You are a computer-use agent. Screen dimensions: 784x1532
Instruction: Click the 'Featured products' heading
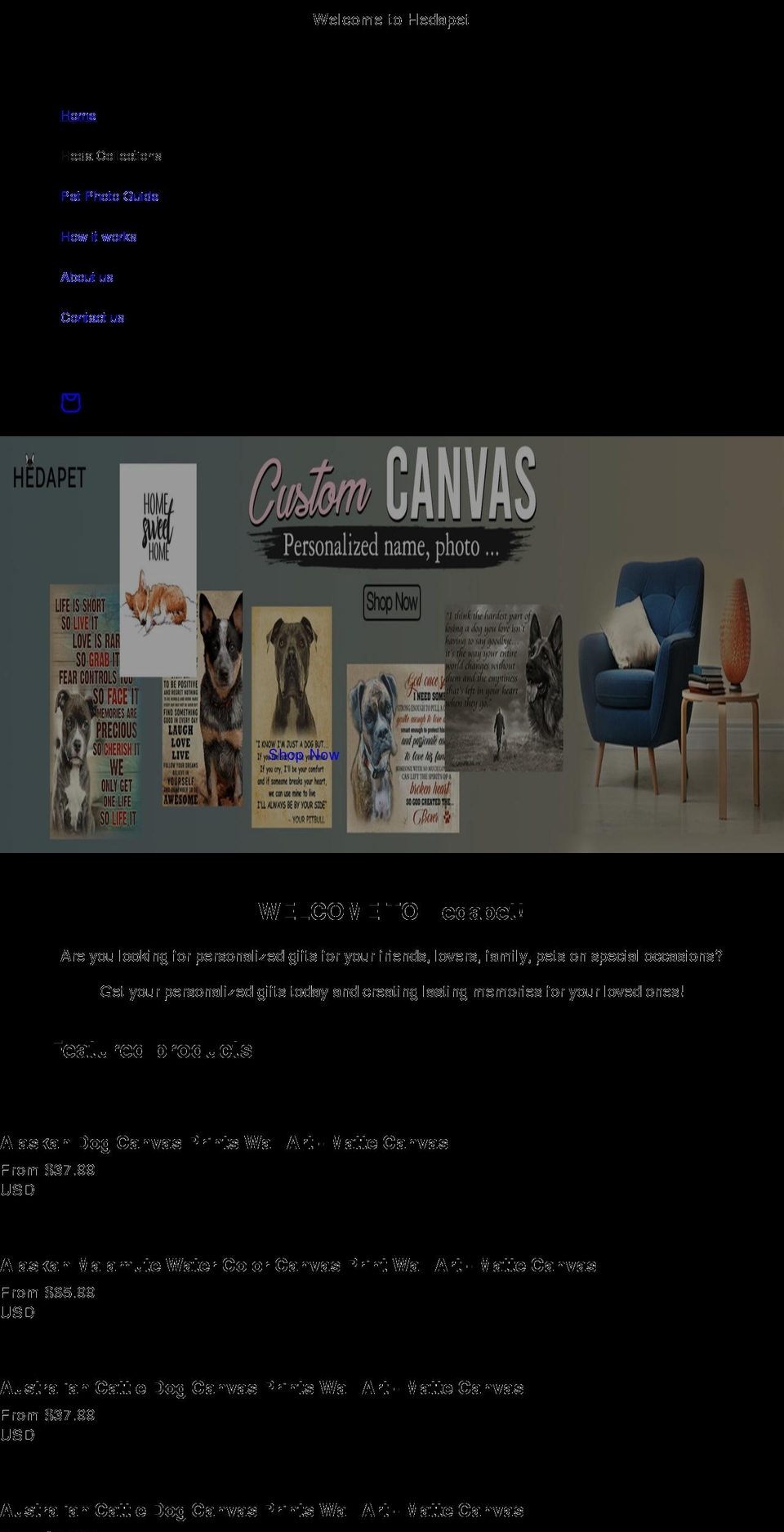point(154,1050)
